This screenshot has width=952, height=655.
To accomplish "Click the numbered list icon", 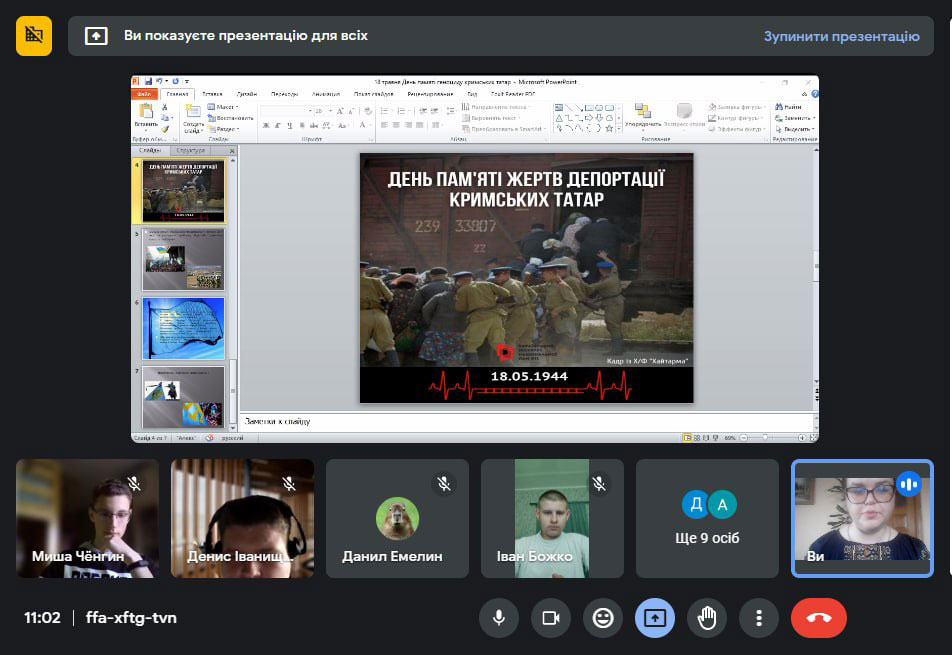I will (403, 111).
